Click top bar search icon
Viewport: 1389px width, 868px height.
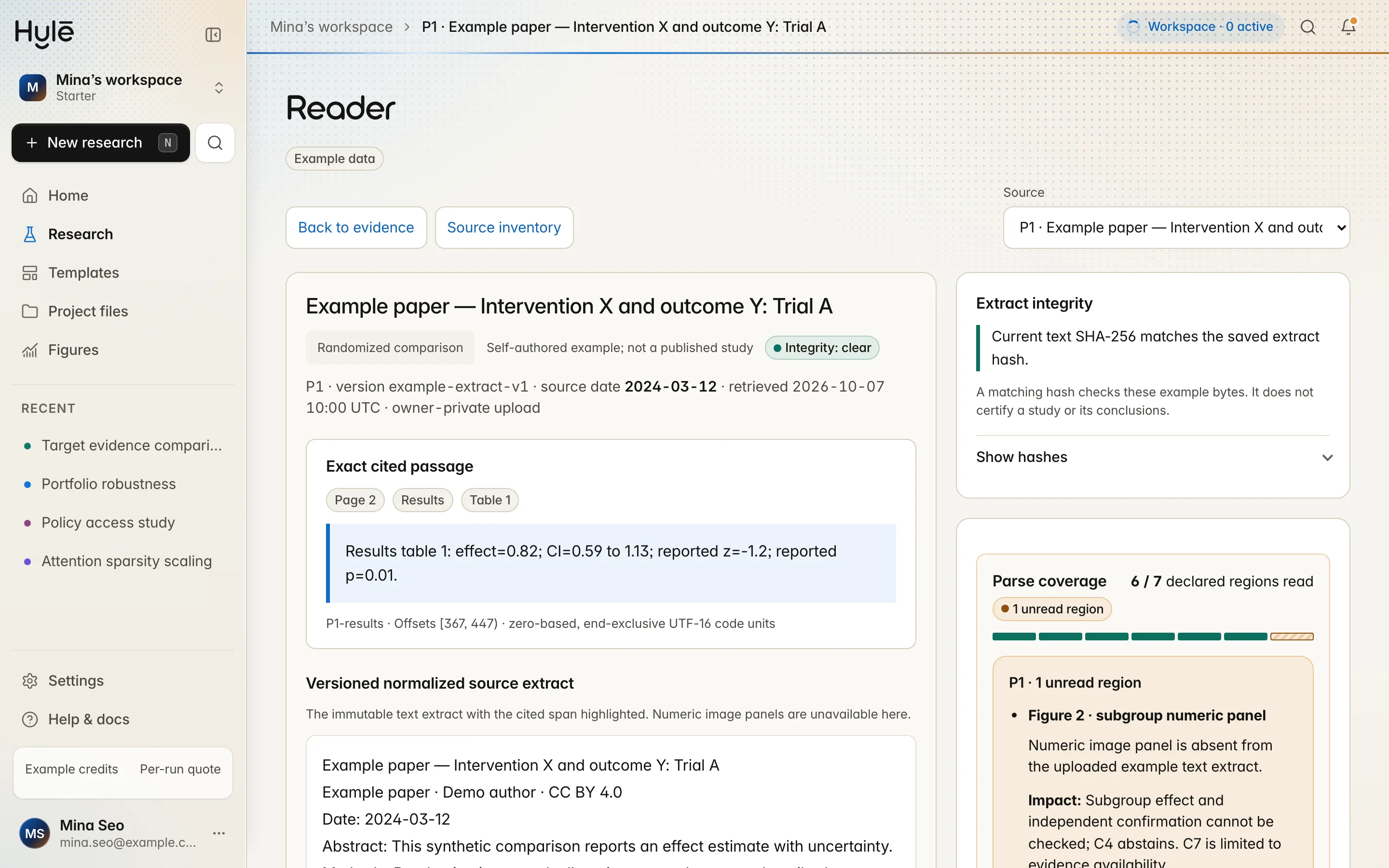coord(1308,27)
